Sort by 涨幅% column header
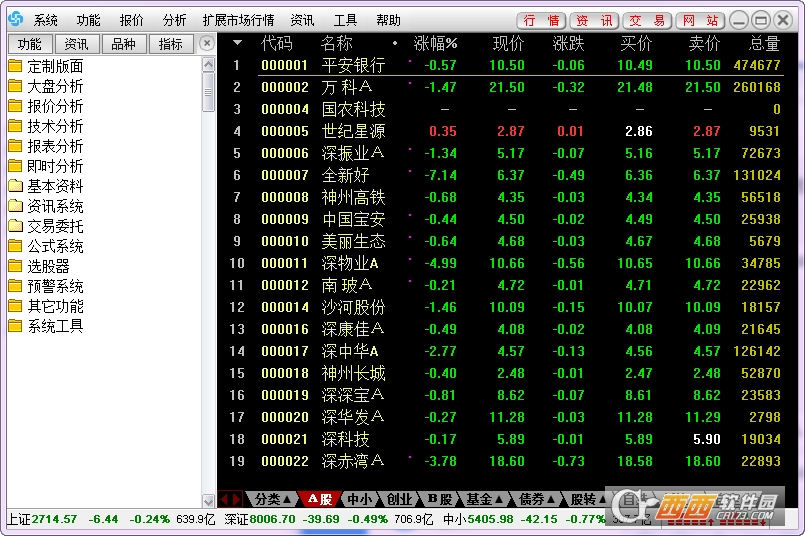This screenshot has height=536, width=805. tap(435, 44)
